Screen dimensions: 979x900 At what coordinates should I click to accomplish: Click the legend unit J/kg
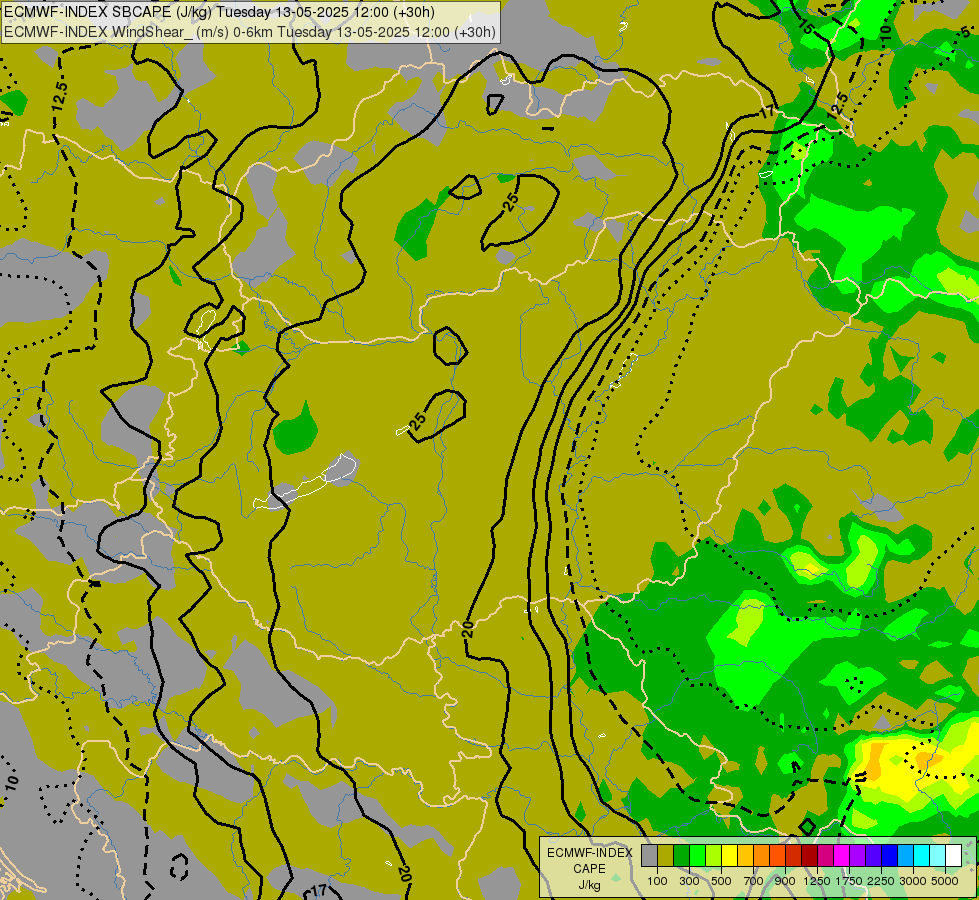coord(589,885)
